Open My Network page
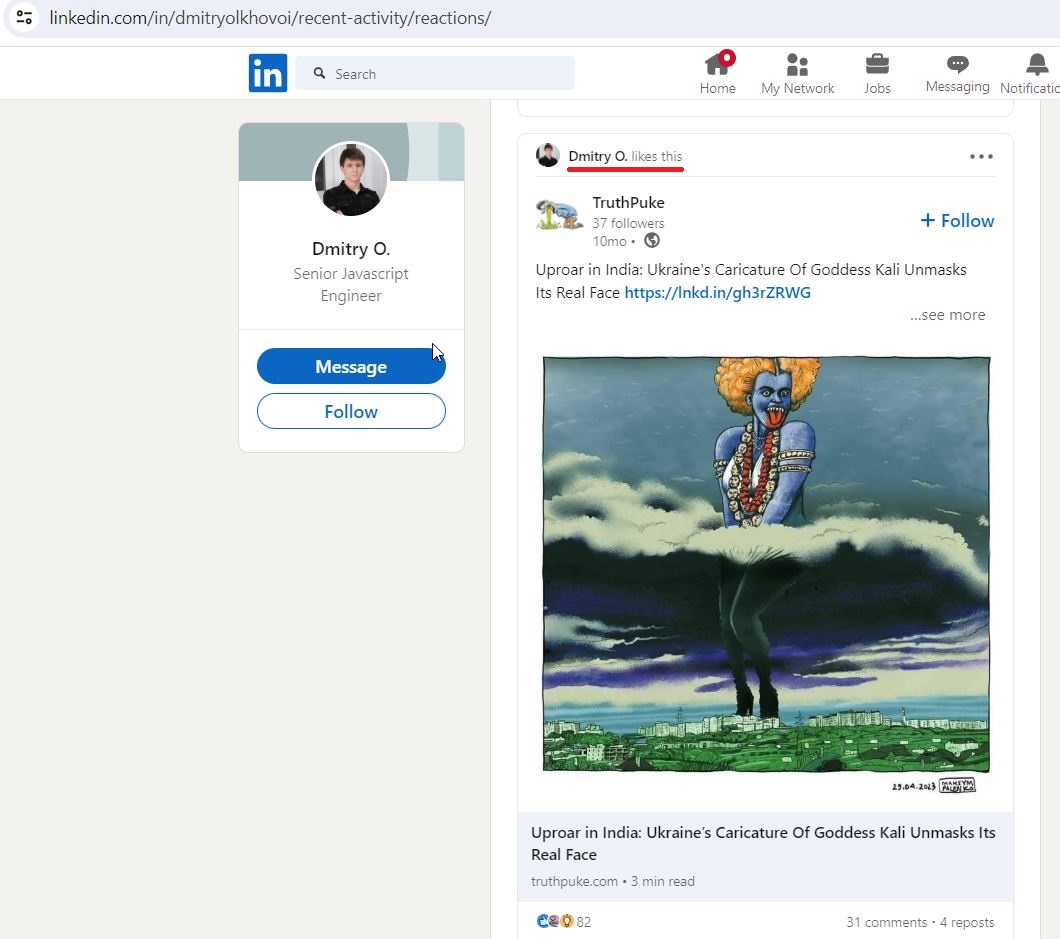The width and height of the screenshot is (1060, 939). tap(798, 73)
